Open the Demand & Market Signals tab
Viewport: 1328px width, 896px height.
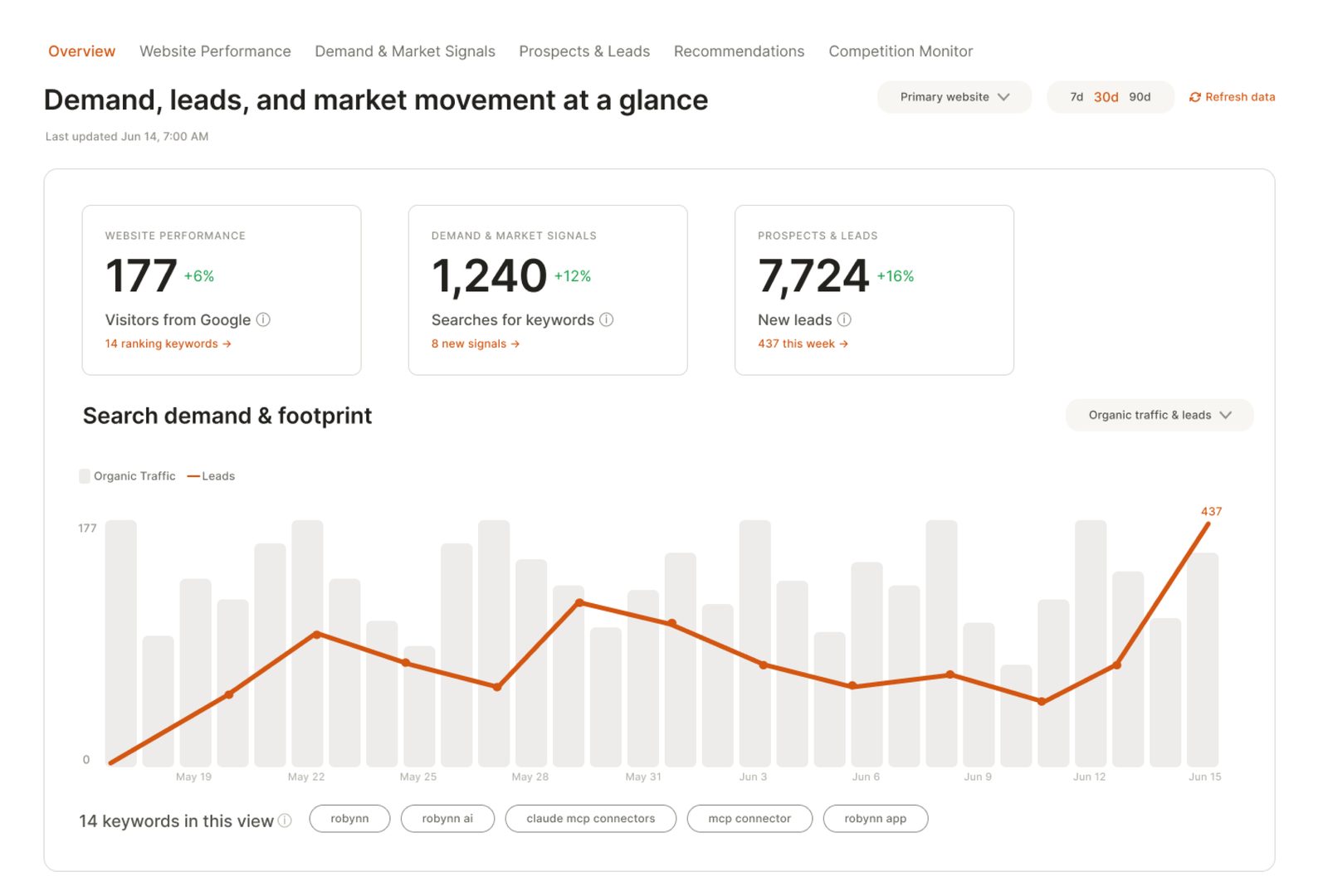pos(405,51)
